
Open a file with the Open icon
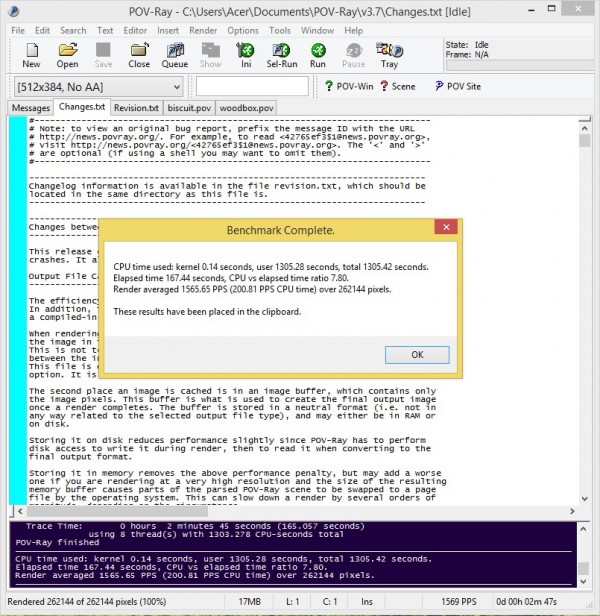click(67, 55)
